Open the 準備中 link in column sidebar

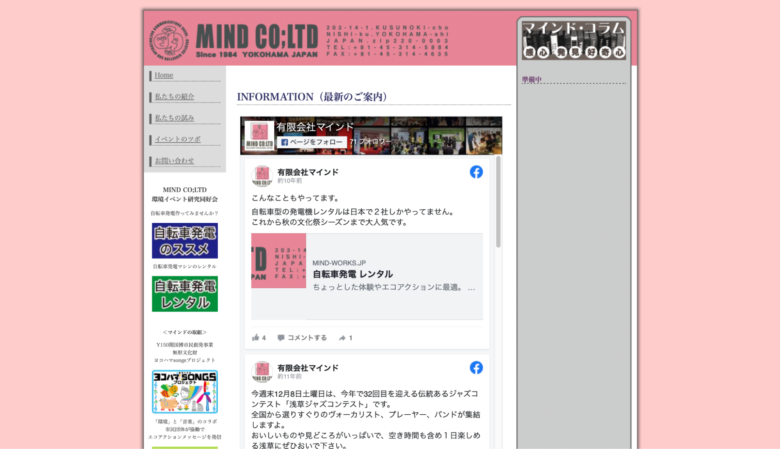(x=531, y=80)
